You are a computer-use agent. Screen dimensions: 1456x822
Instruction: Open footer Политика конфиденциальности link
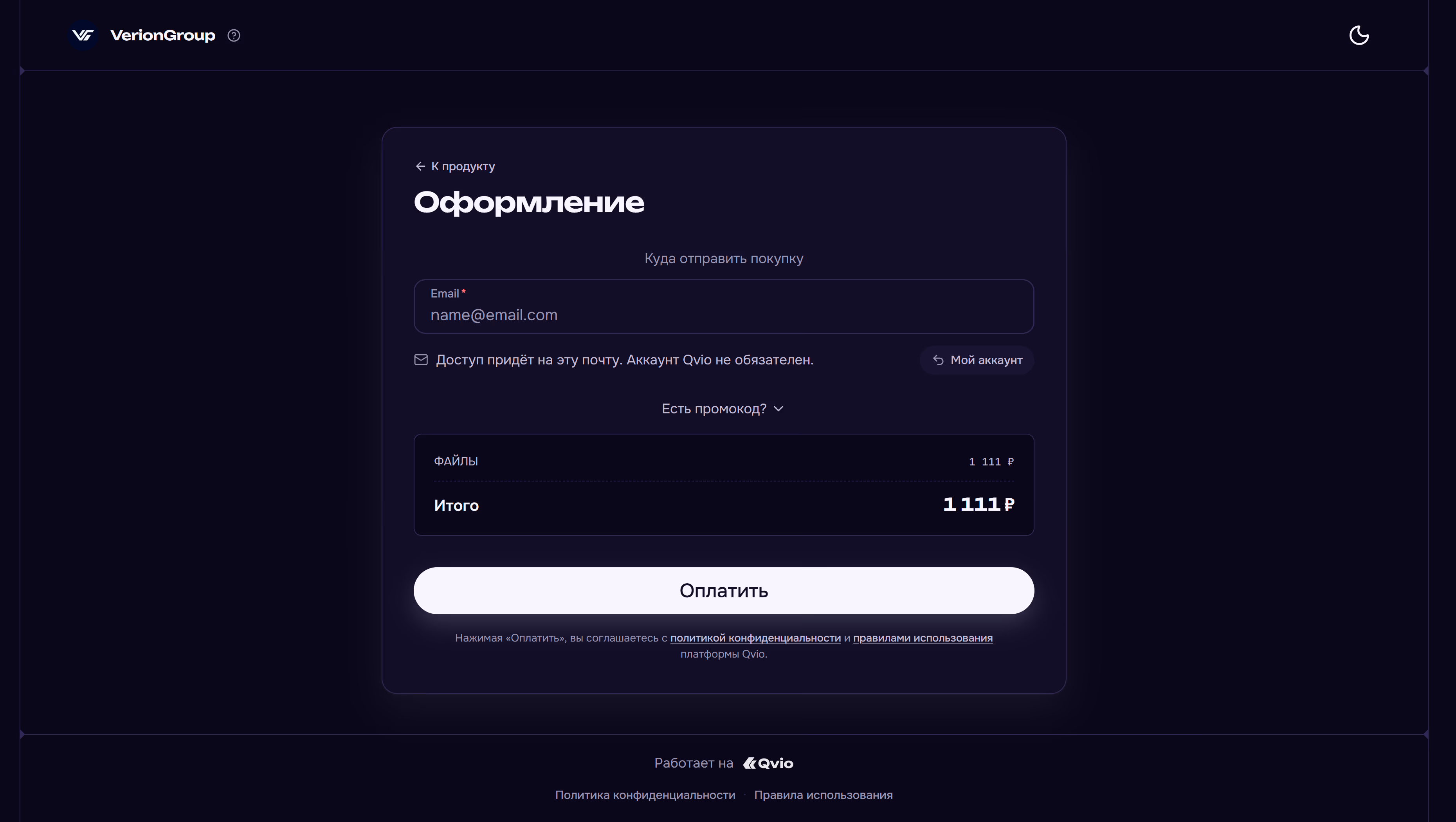coord(645,795)
